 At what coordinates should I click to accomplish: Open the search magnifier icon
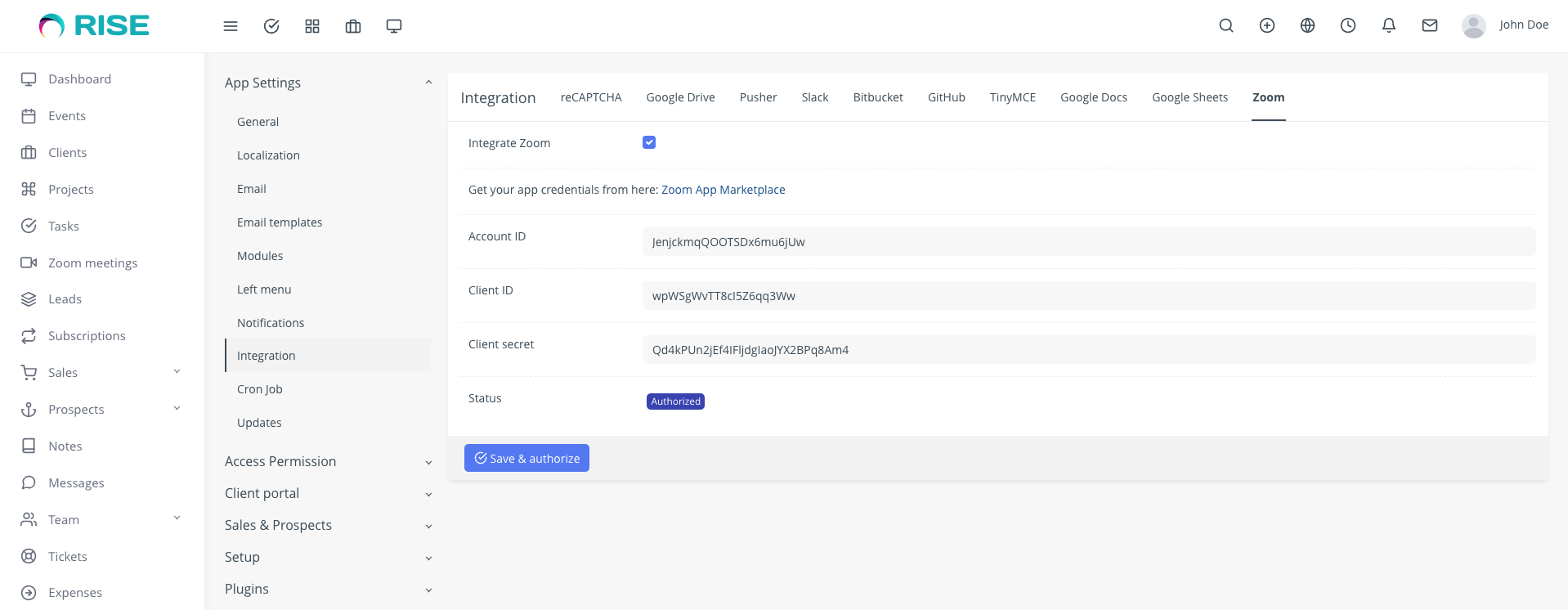(x=1225, y=25)
